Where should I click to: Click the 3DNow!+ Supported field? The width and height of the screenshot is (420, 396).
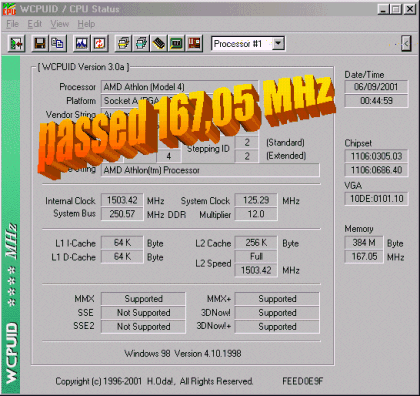[x=277, y=327]
